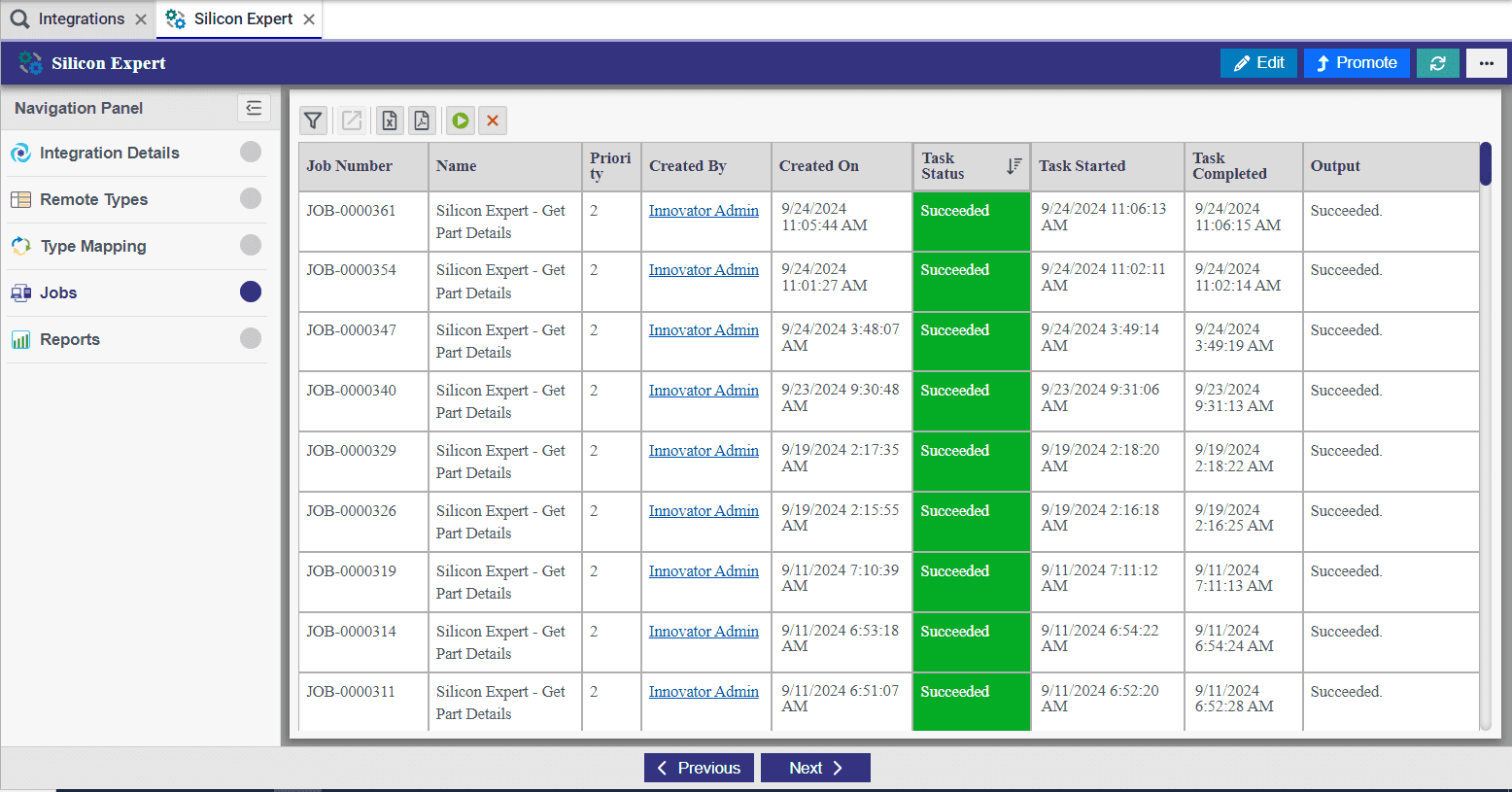Click the Output Succeeded. cell for JOB-0000326

1391,523
